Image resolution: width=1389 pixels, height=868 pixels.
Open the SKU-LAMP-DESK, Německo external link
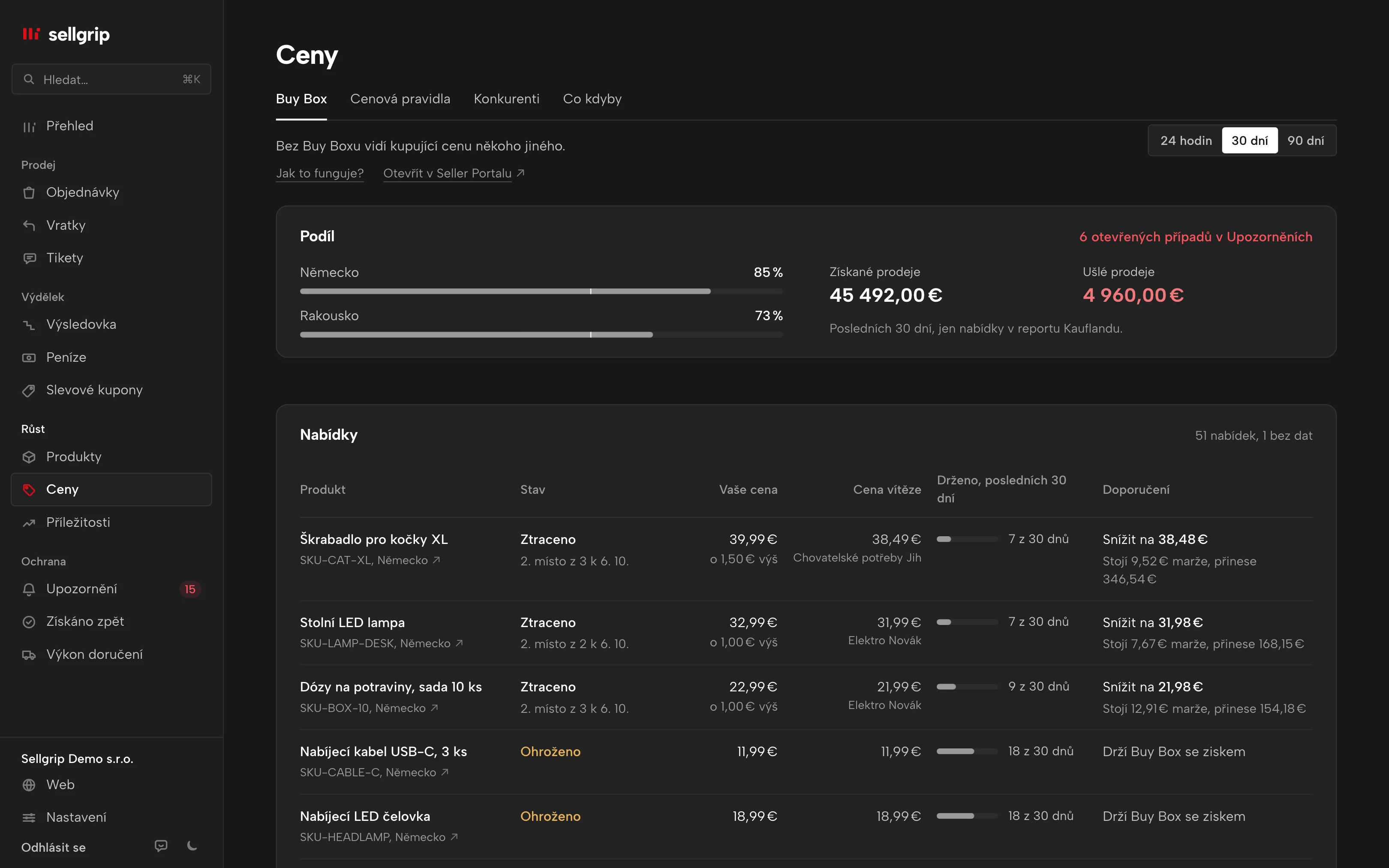(382, 643)
